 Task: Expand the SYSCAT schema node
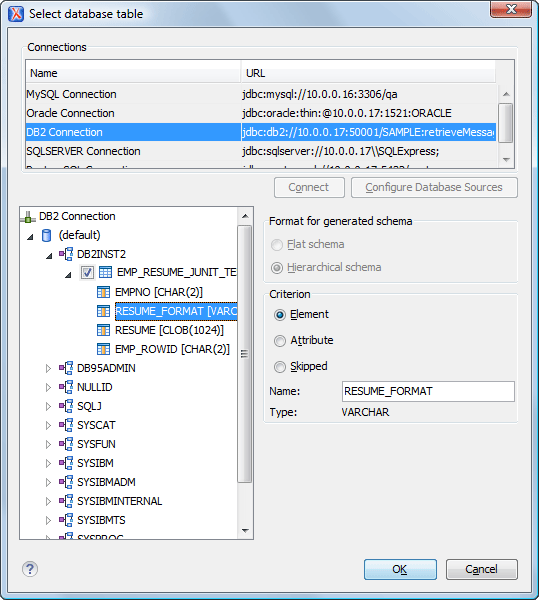(x=48, y=425)
